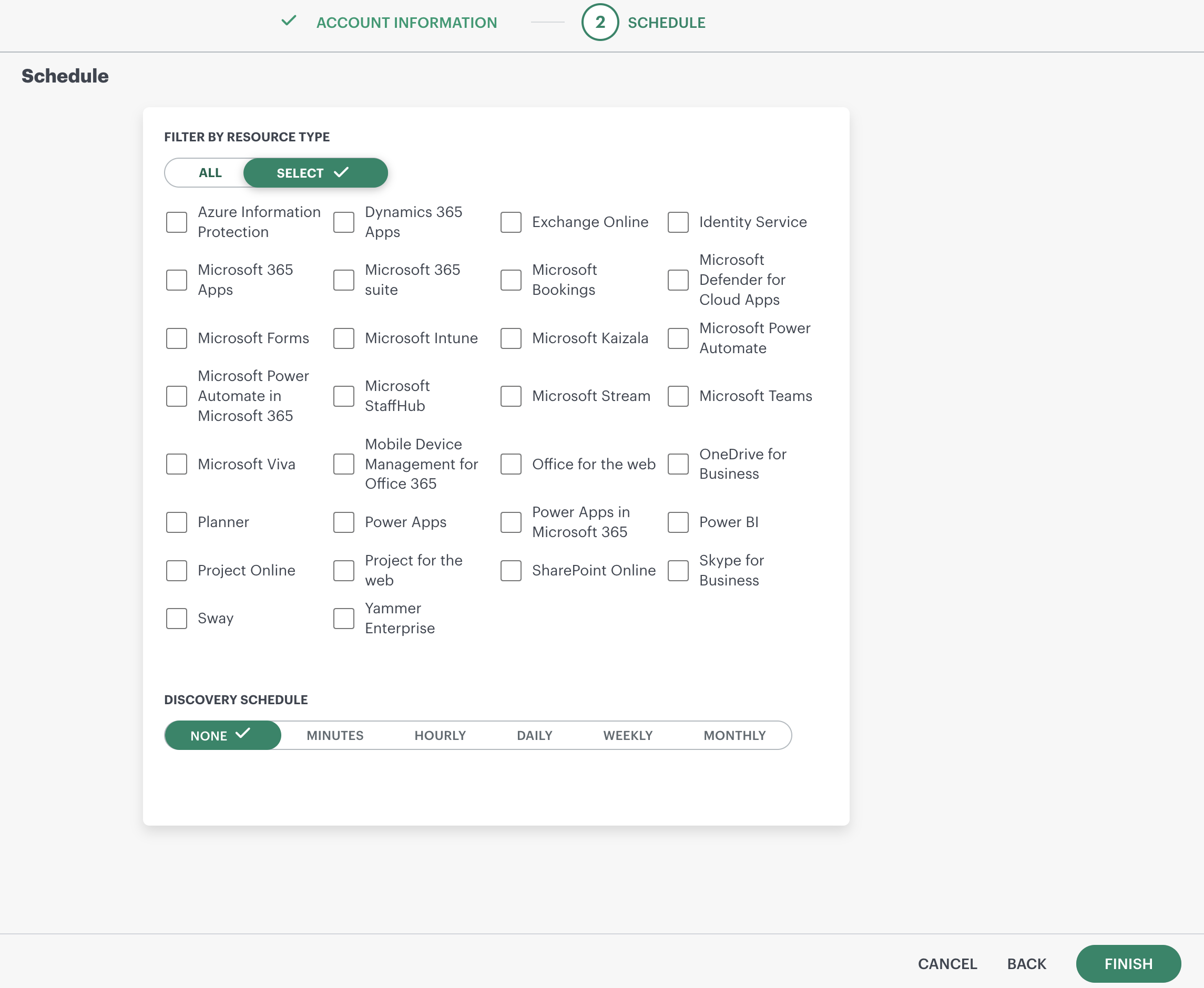Enable the Microsoft Teams checkbox
Viewport: 1204px width, 988px height.
tap(678, 396)
